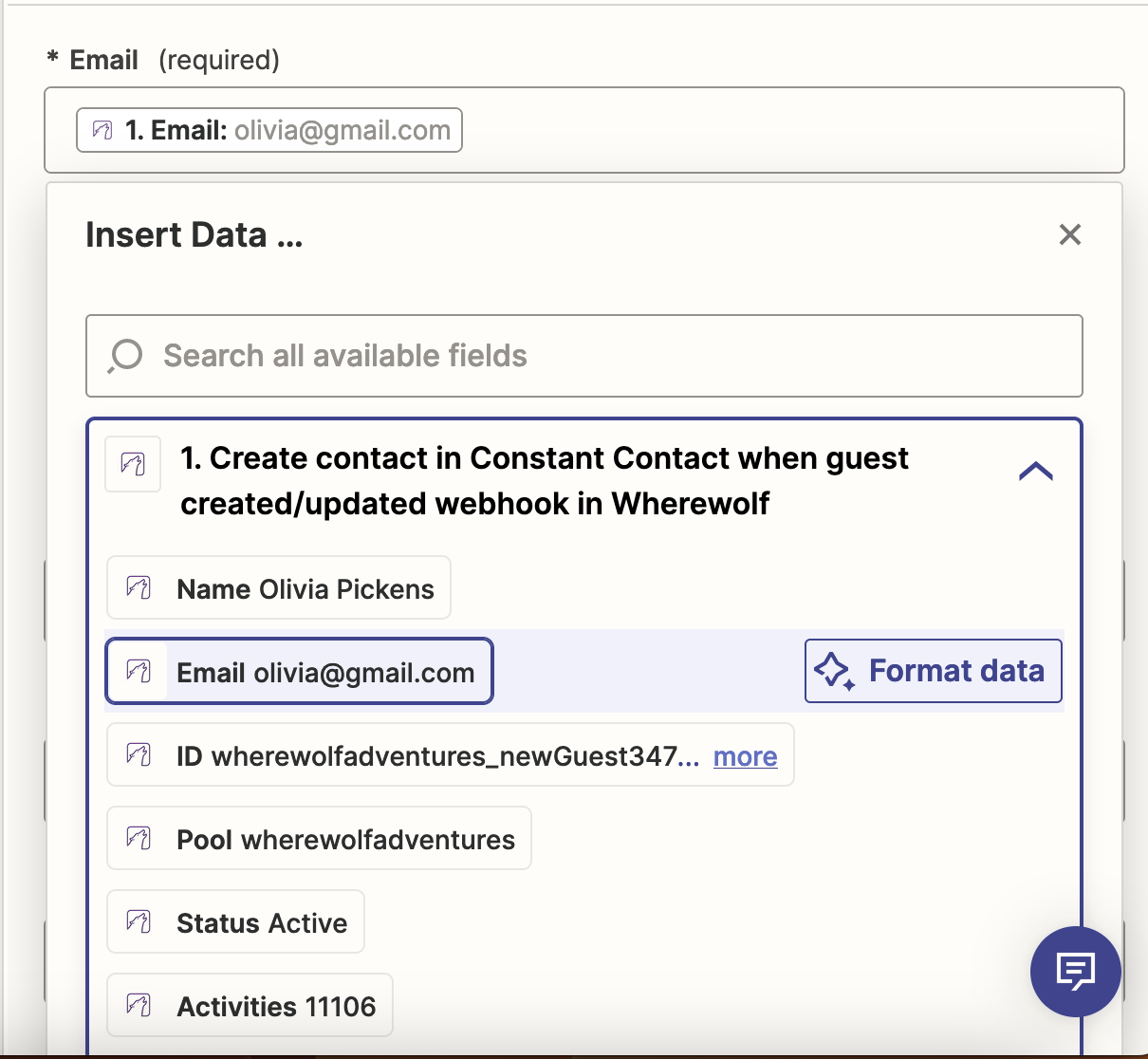Click the mapped Email pill in the Email input
This screenshot has width=1148, height=1059.
tap(269, 130)
